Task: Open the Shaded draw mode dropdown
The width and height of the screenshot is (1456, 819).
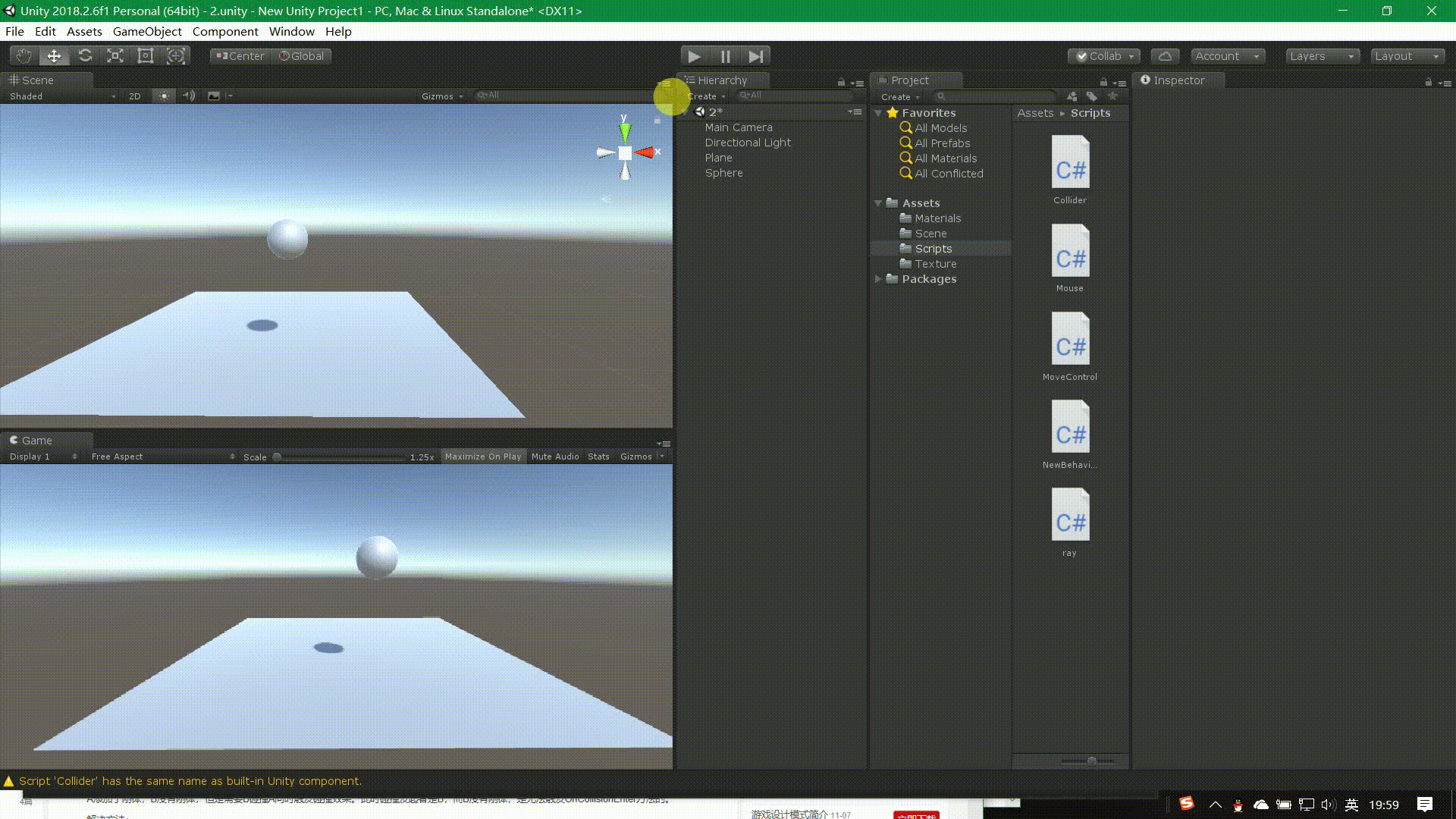Action: click(x=61, y=96)
